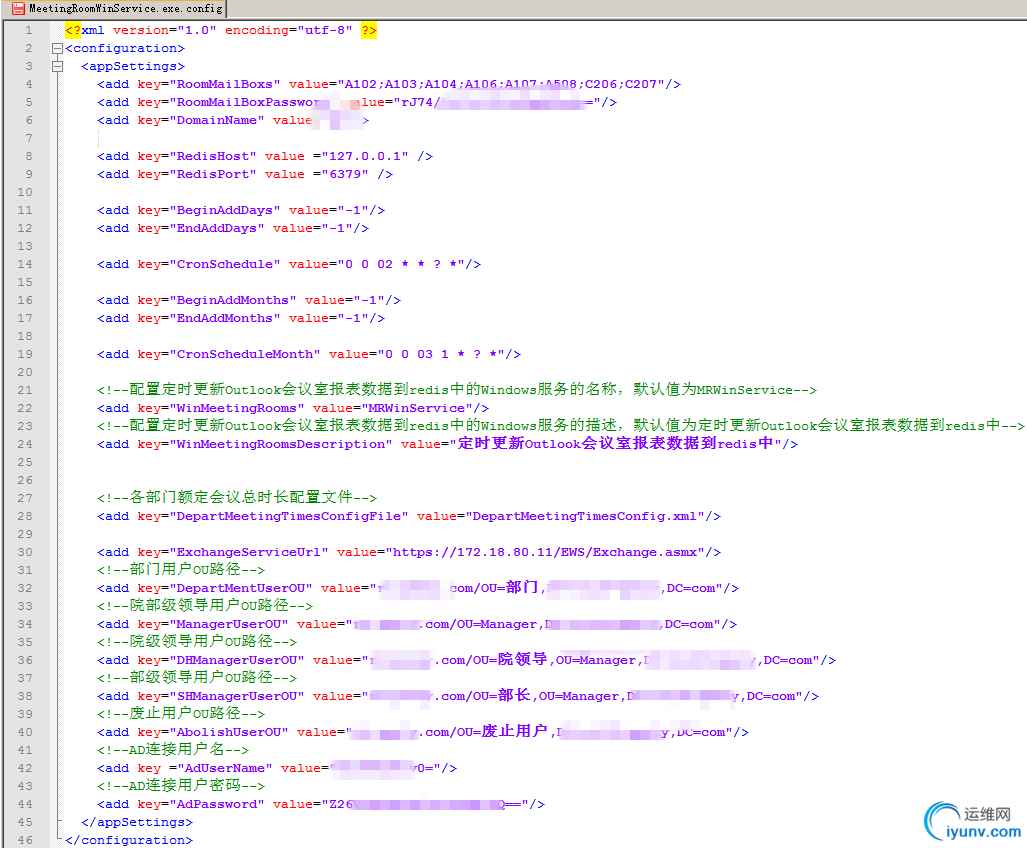Click the EndAddDays key text
The width and height of the screenshot is (1027, 848).
point(217,229)
